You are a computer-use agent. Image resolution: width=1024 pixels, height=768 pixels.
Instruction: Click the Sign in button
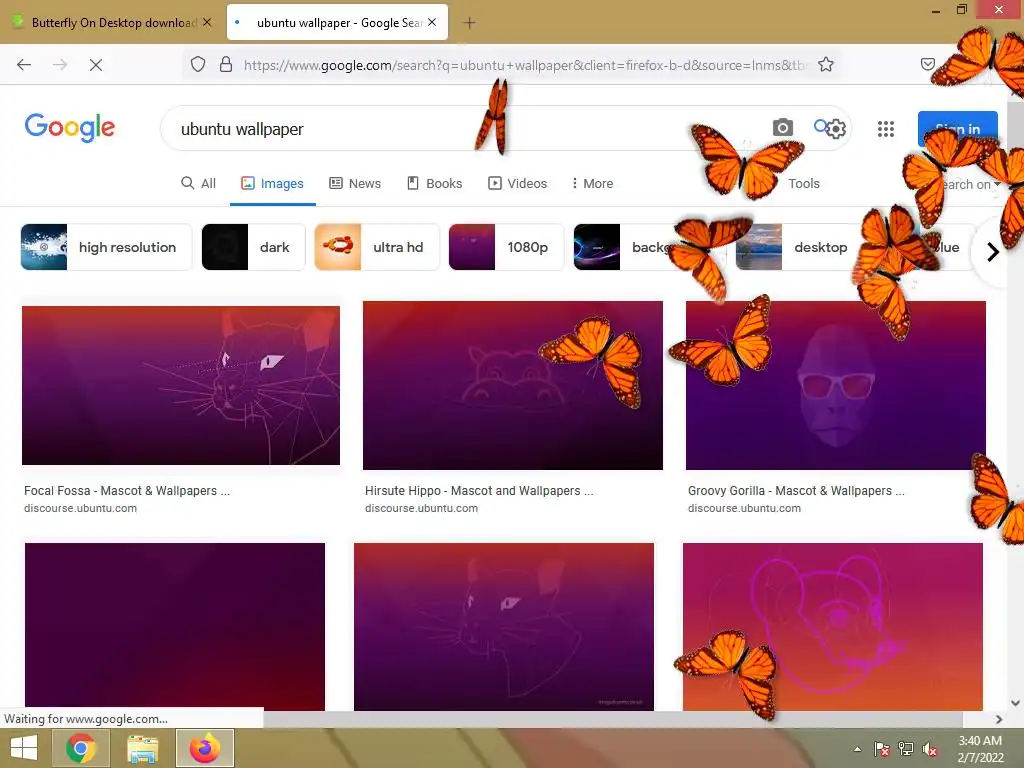pyautogui.click(x=957, y=129)
